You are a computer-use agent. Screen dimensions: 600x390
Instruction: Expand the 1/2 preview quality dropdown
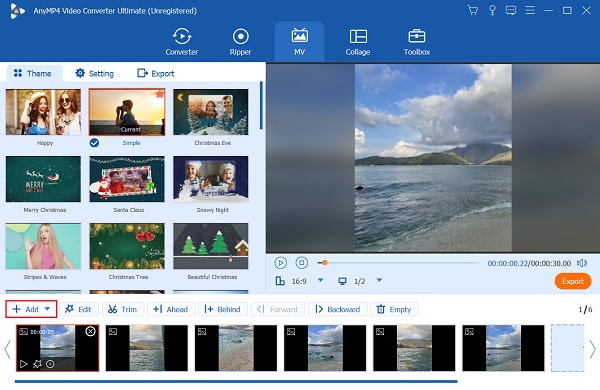click(379, 281)
